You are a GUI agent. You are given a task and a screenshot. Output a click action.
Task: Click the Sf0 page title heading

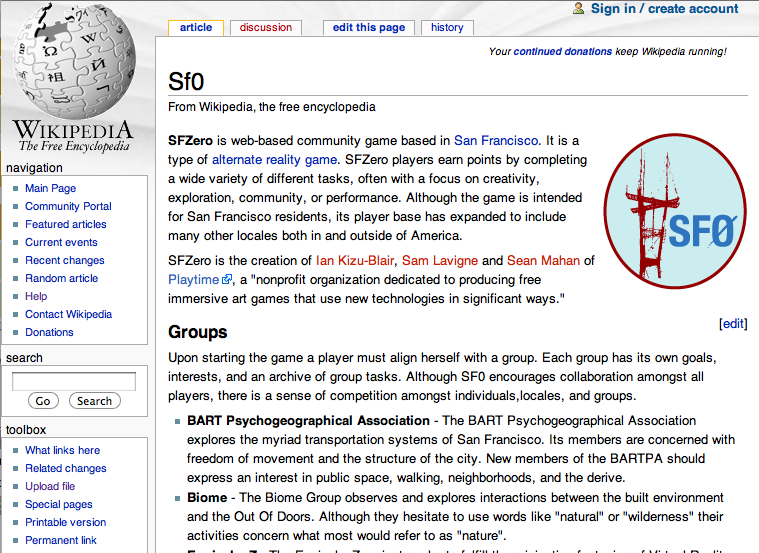tap(186, 81)
